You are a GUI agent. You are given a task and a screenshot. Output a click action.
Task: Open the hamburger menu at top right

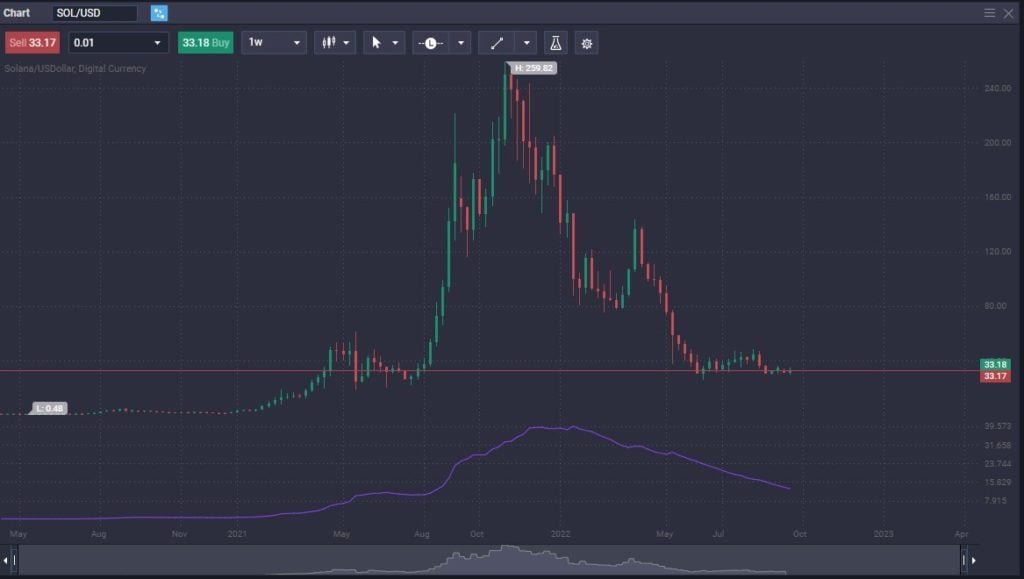point(990,13)
